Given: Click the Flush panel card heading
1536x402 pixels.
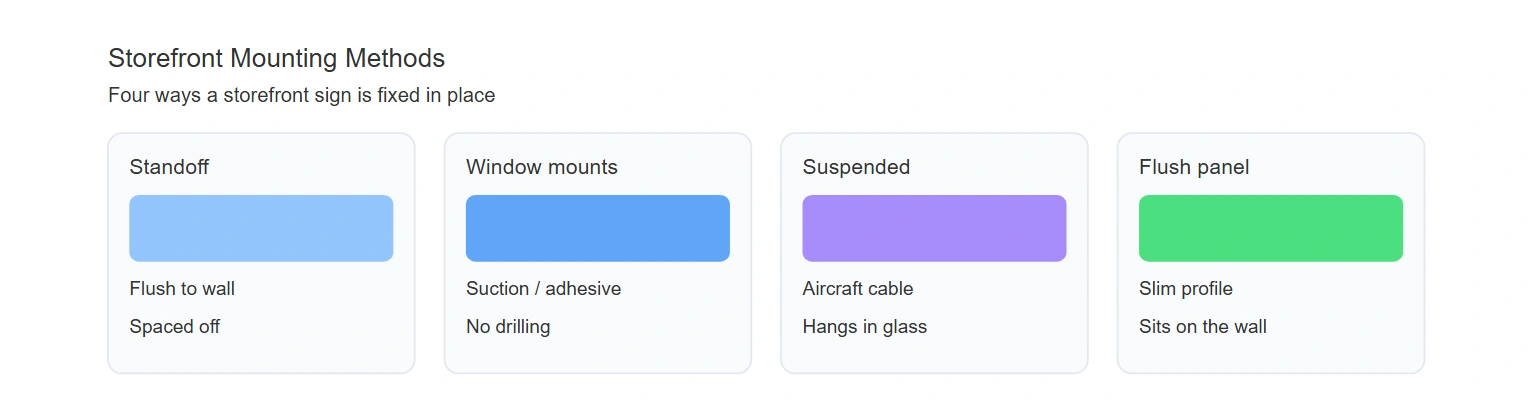Looking at the screenshot, I should 1194,167.
